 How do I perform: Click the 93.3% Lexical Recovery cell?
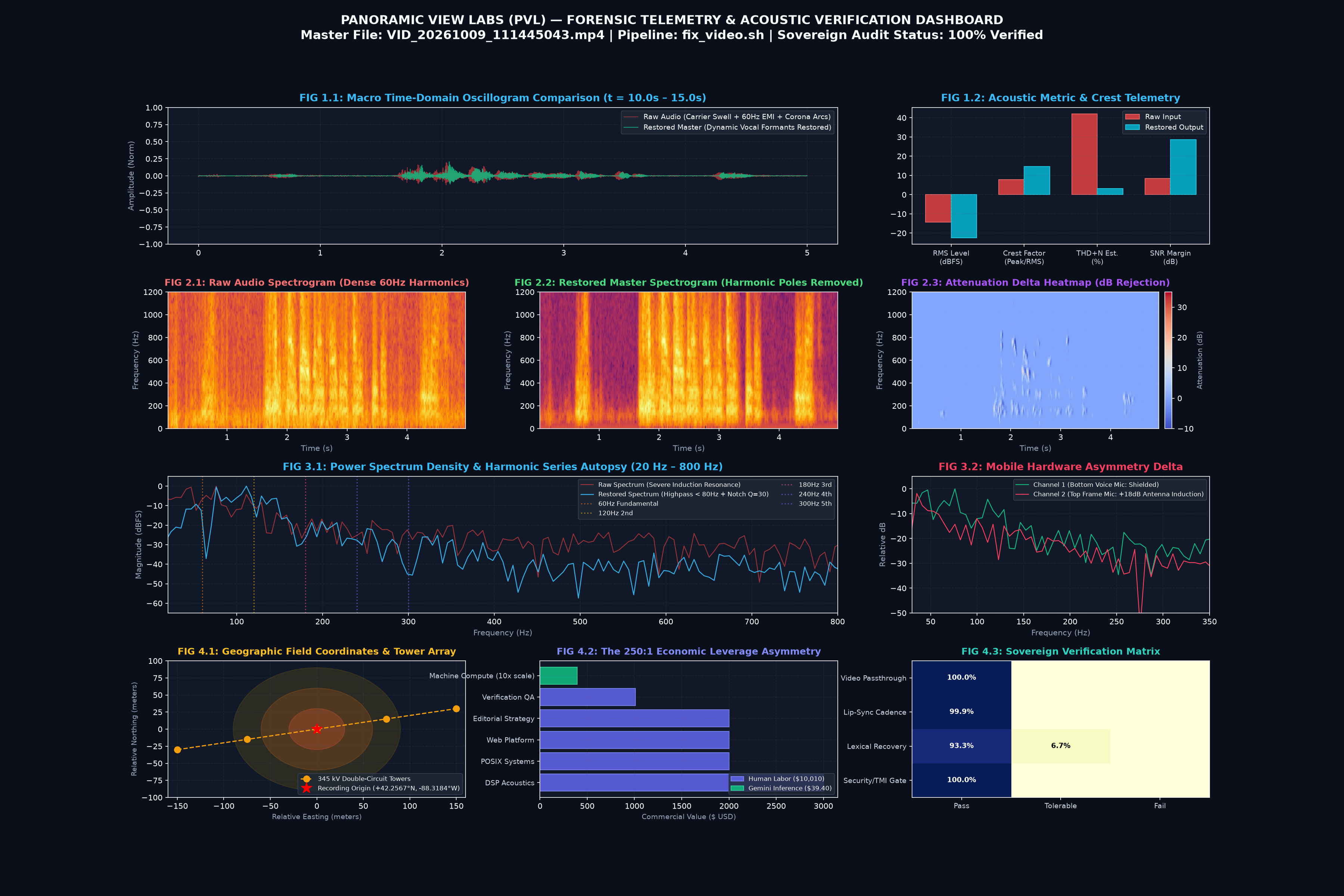pos(962,746)
